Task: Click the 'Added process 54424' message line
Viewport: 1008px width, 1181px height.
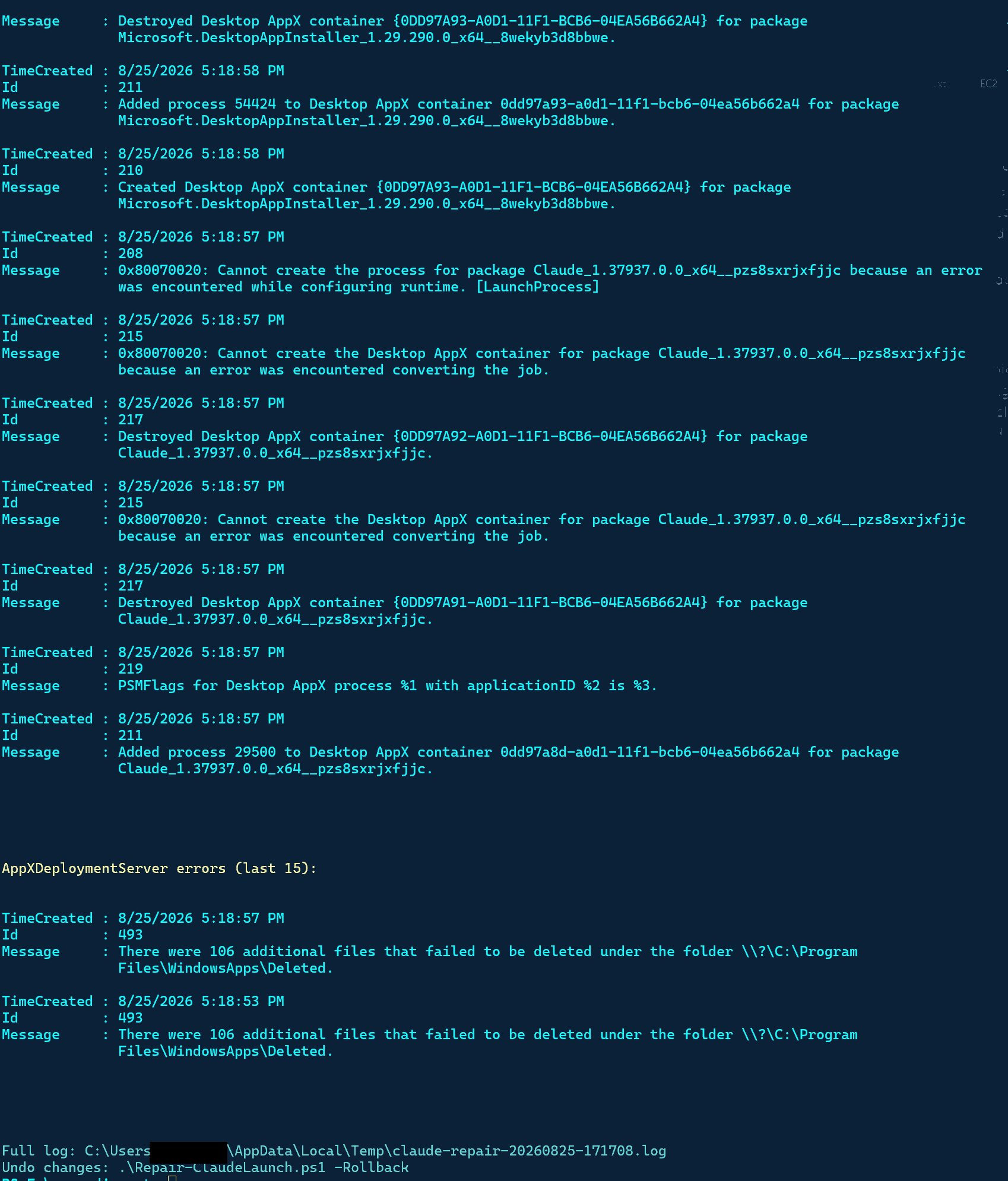Action: coord(509,104)
